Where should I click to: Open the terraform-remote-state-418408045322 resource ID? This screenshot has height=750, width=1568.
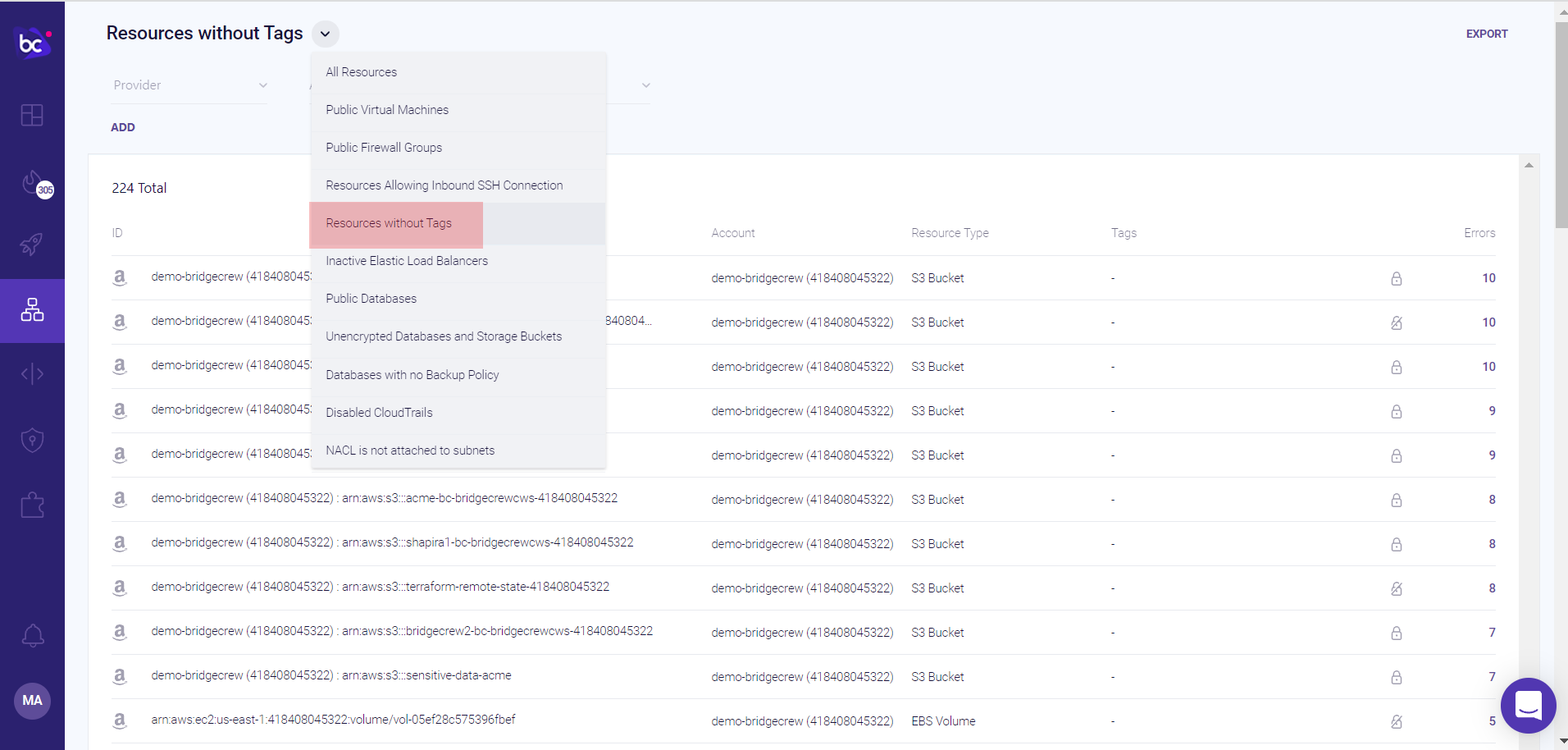[x=381, y=587]
